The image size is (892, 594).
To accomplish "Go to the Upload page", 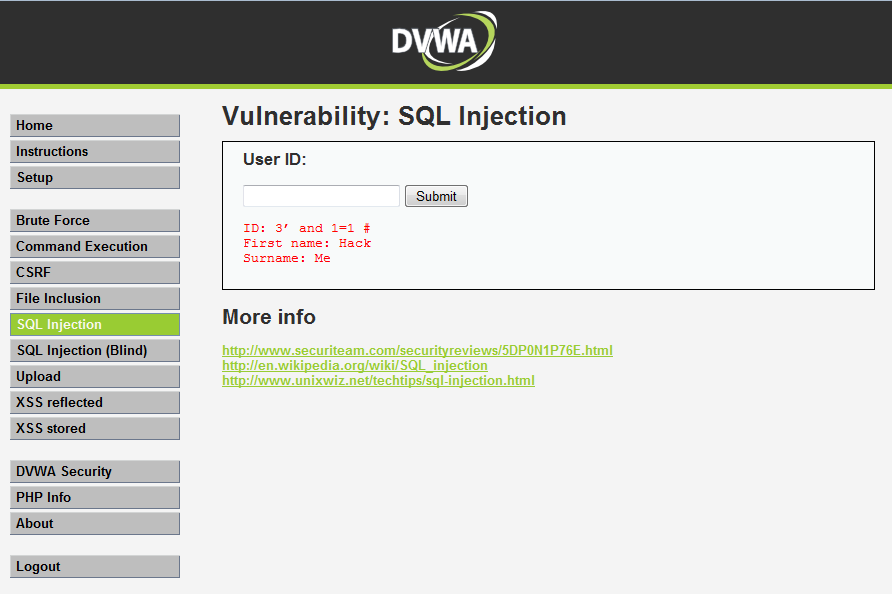I will 95,377.
